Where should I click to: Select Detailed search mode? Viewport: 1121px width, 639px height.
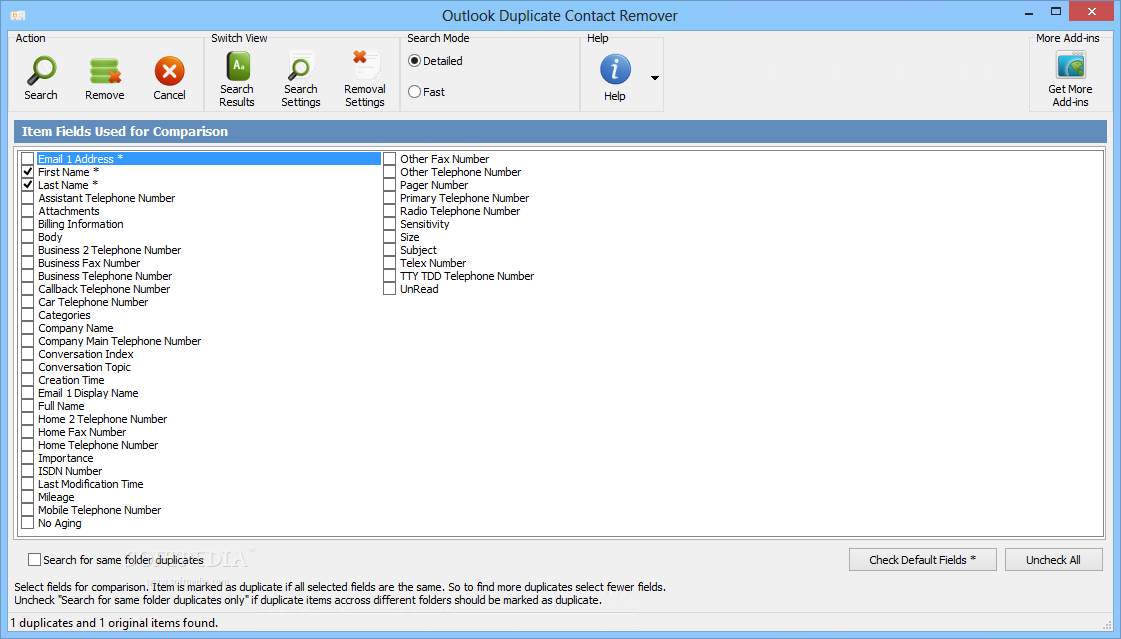coord(415,61)
